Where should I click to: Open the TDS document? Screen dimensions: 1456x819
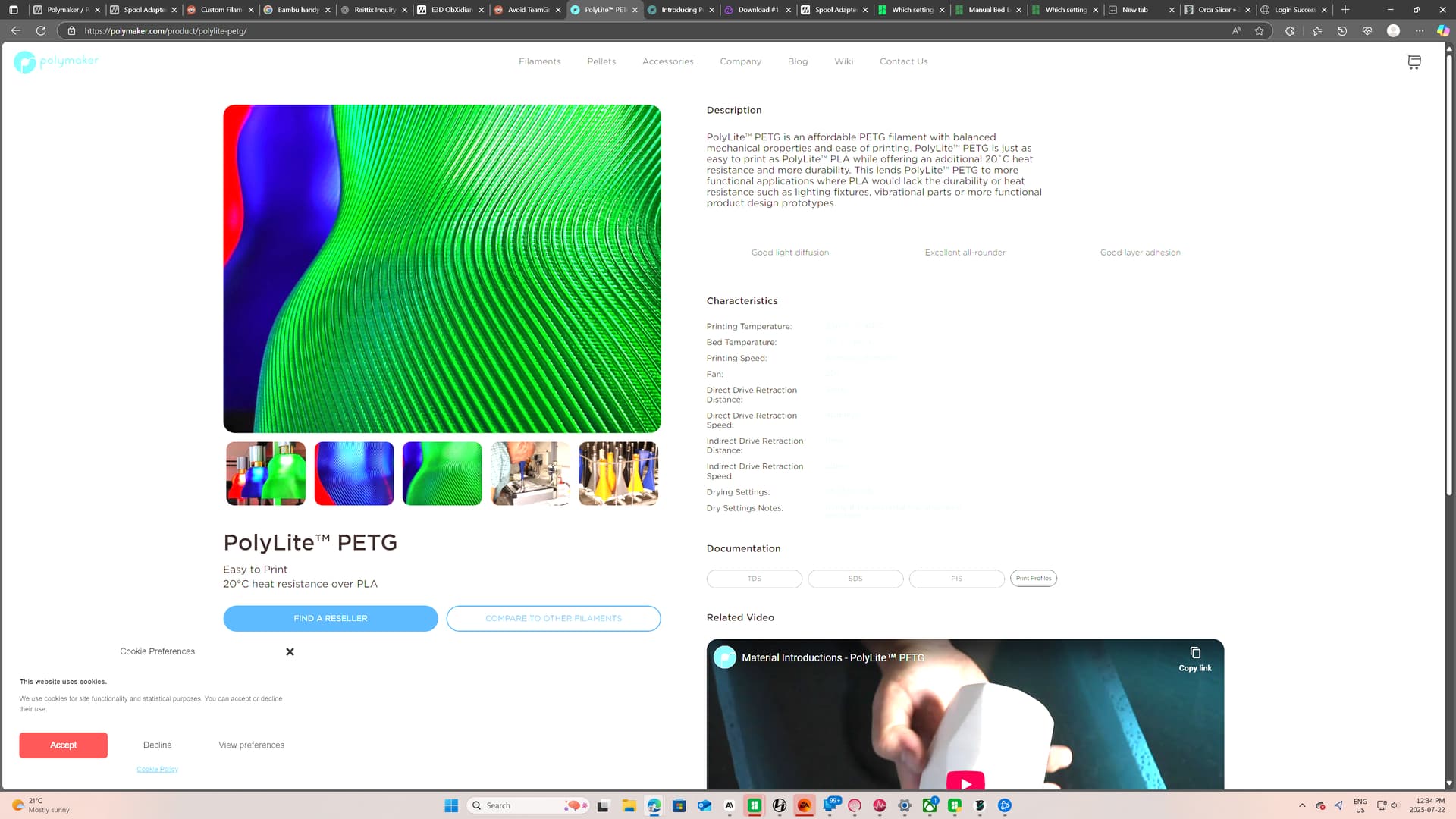pyautogui.click(x=754, y=579)
